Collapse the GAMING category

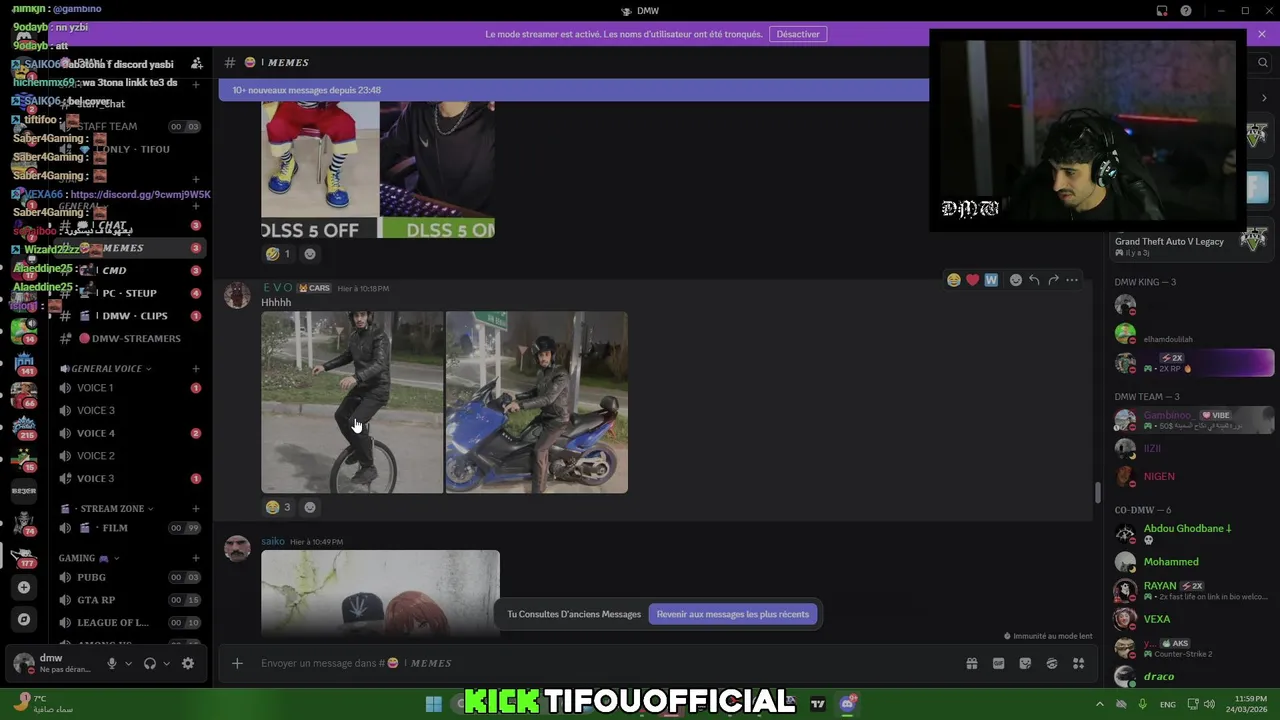pyautogui.click(x=89, y=558)
